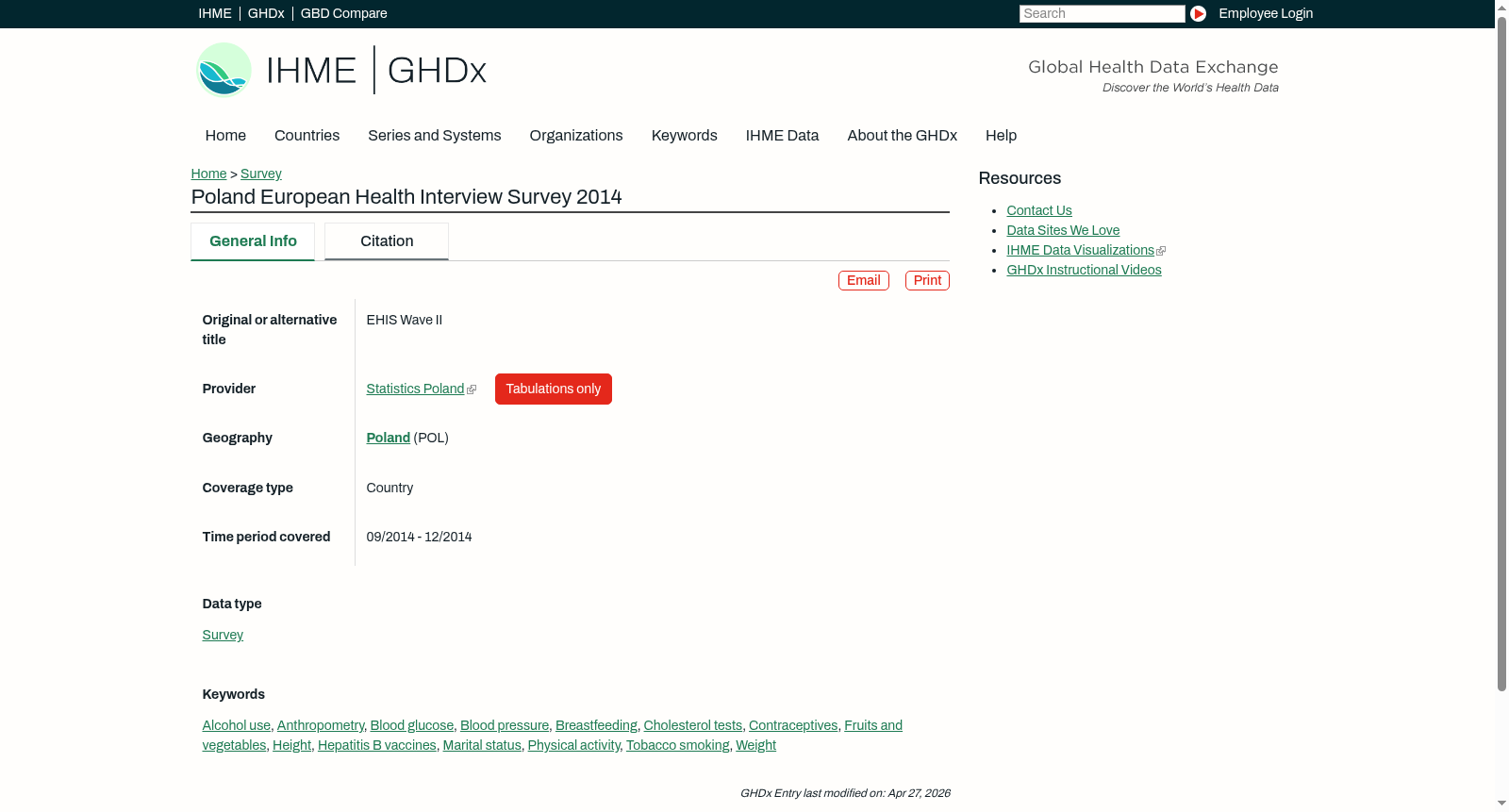Open the Physical activity keyword link
This screenshot has width=1509, height=812.
[574, 746]
